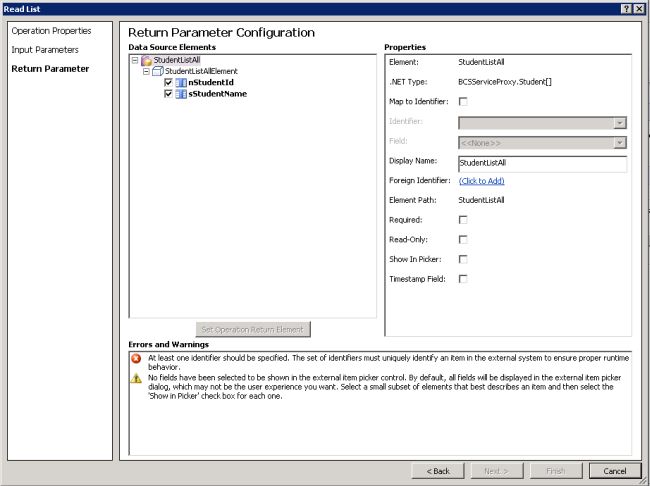The image size is (650, 486).
Task: Switch to Input Parameters page
Action: [x=44, y=49]
